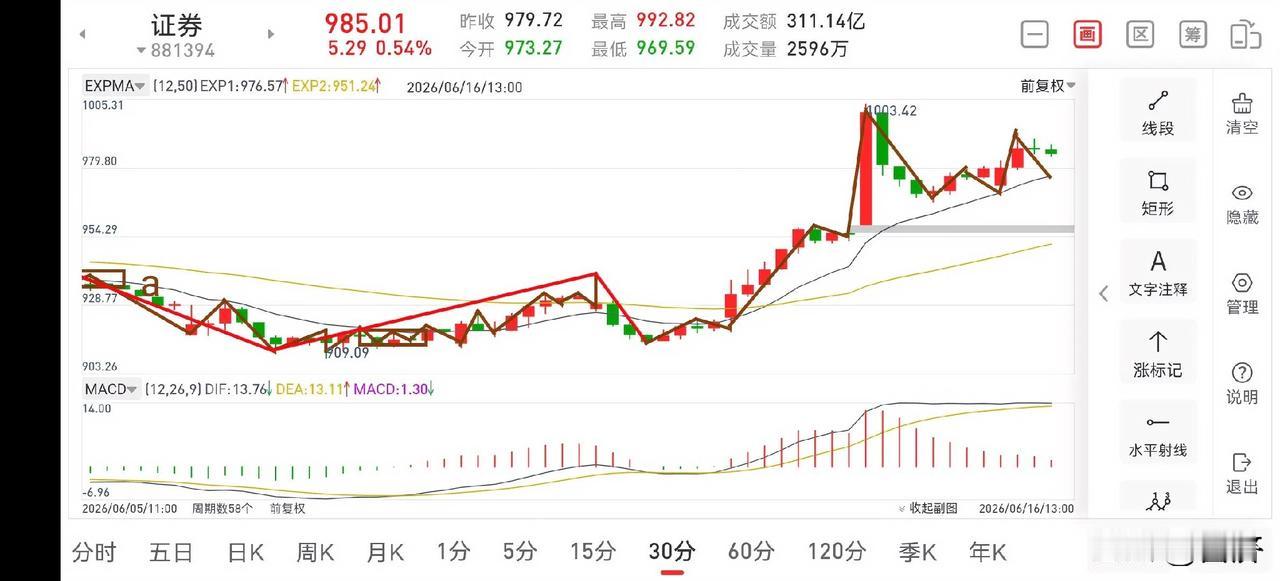Open stock code 881394 dropdown

(175, 50)
